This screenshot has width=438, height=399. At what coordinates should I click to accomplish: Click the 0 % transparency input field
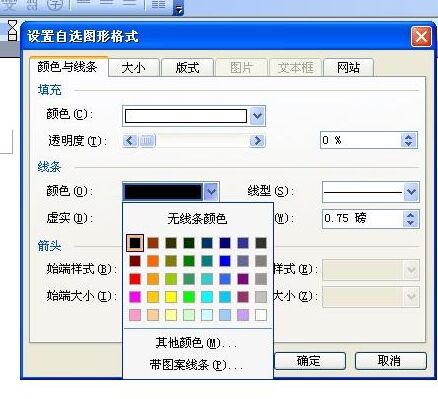[360, 140]
